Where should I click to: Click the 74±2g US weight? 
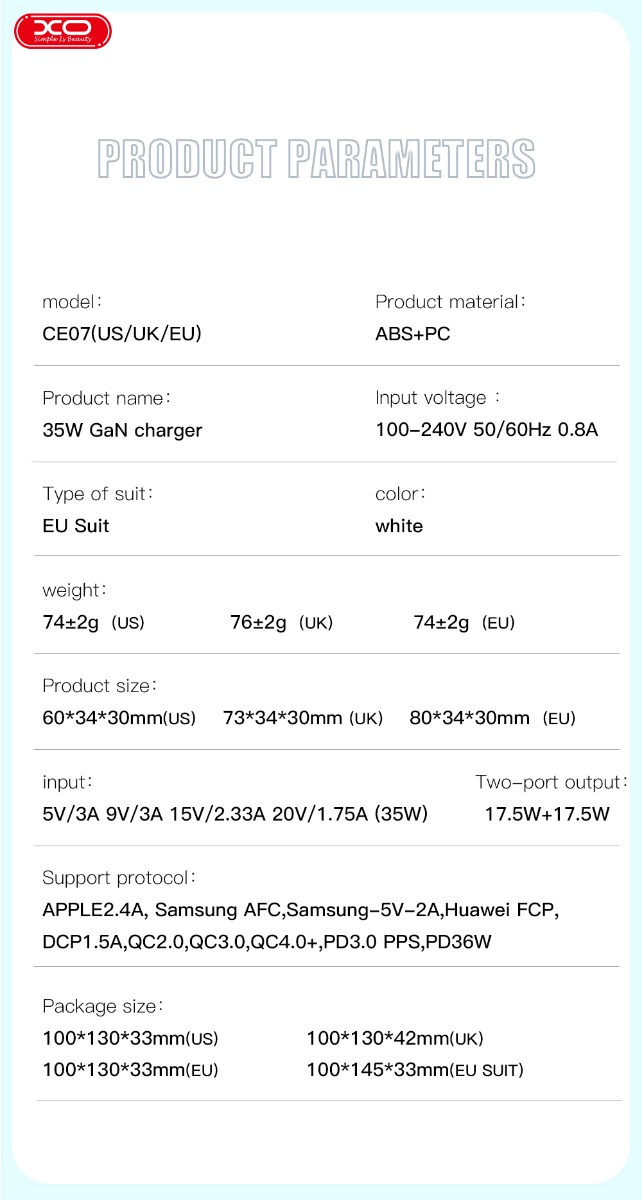tap(93, 622)
